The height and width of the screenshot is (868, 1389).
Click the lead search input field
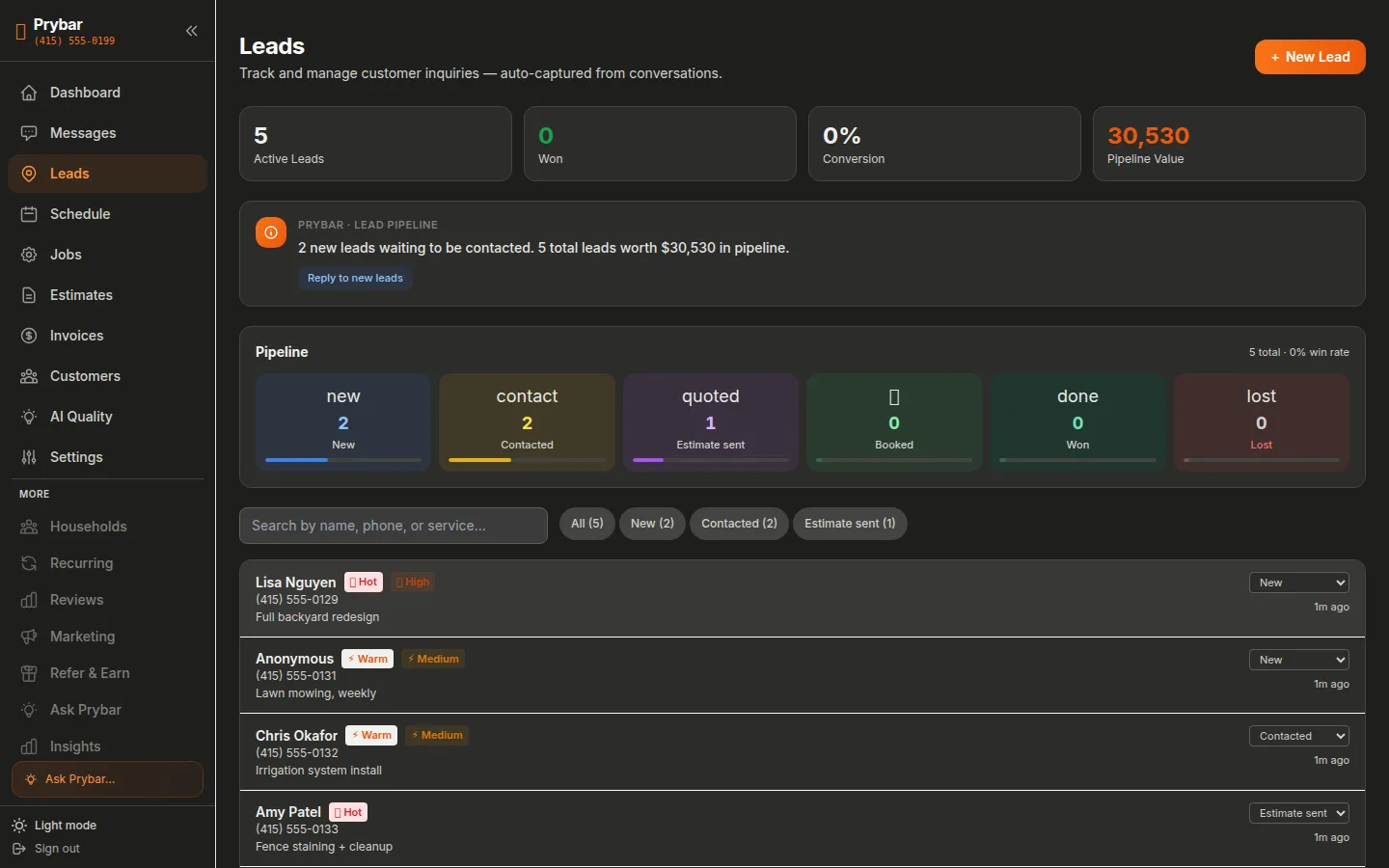coord(394,526)
